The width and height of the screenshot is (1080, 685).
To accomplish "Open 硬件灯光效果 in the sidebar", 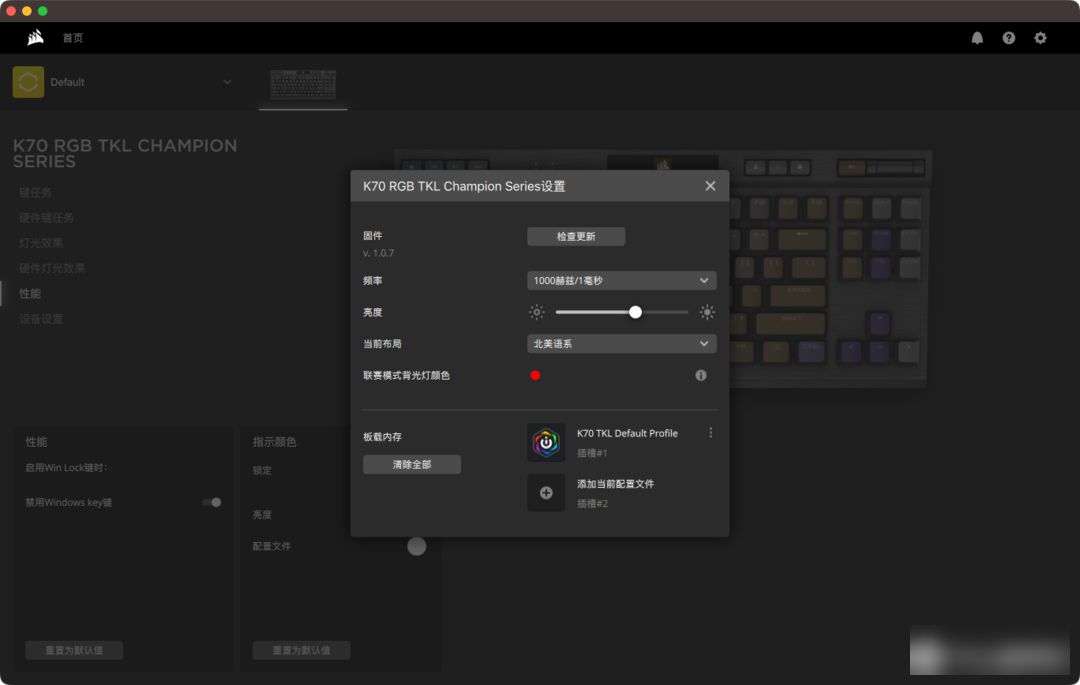I will 52,268.
